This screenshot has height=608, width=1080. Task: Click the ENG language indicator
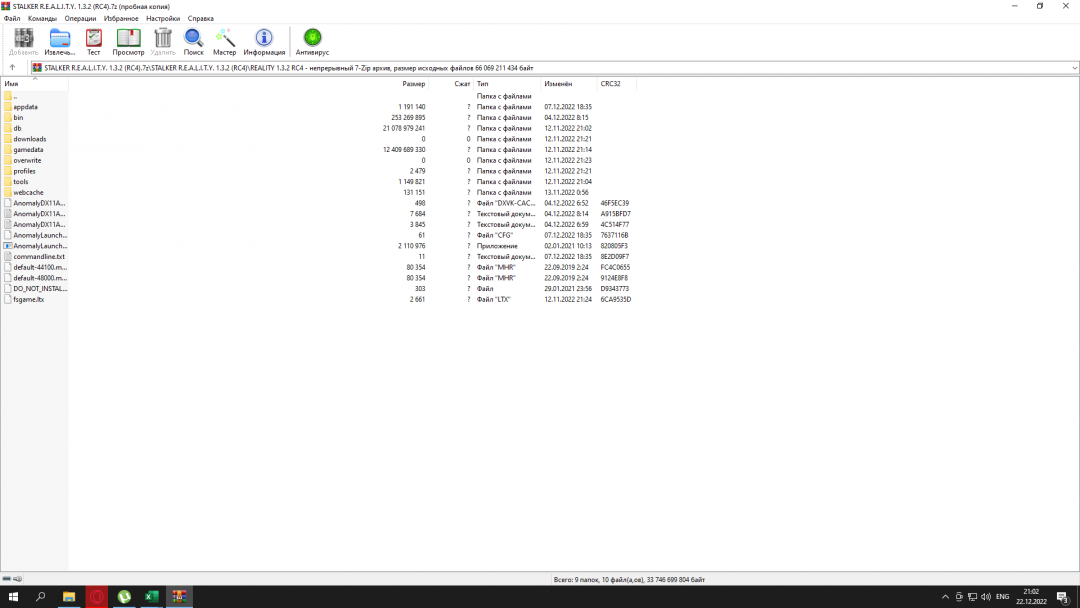click(x=1002, y=597)
